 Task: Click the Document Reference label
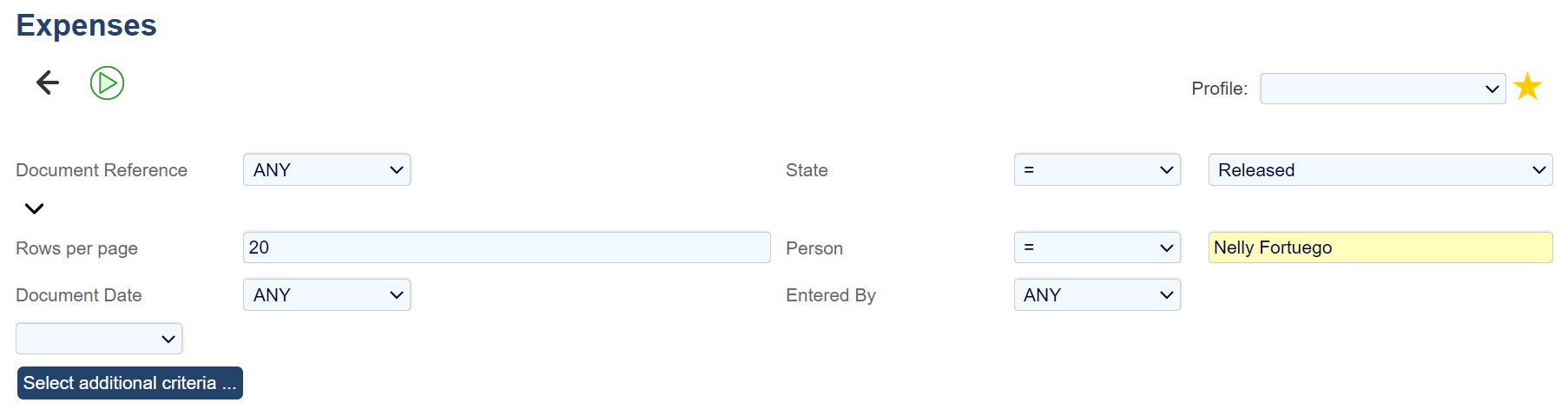pos(102,170)
